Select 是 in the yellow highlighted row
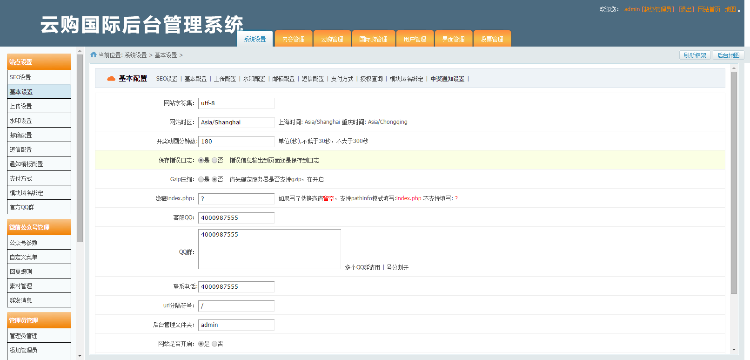The width and height of the screenshot is (750, 360). point(201,160)
